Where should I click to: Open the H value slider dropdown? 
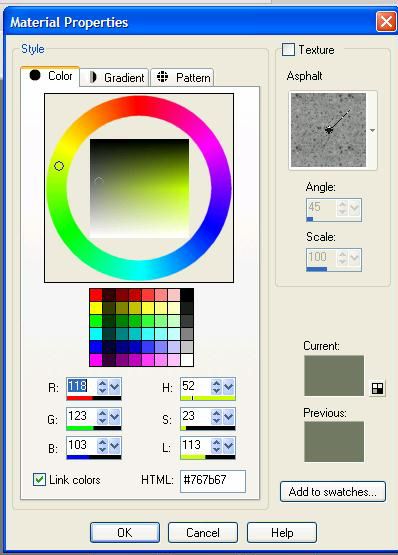pos(229,387)
